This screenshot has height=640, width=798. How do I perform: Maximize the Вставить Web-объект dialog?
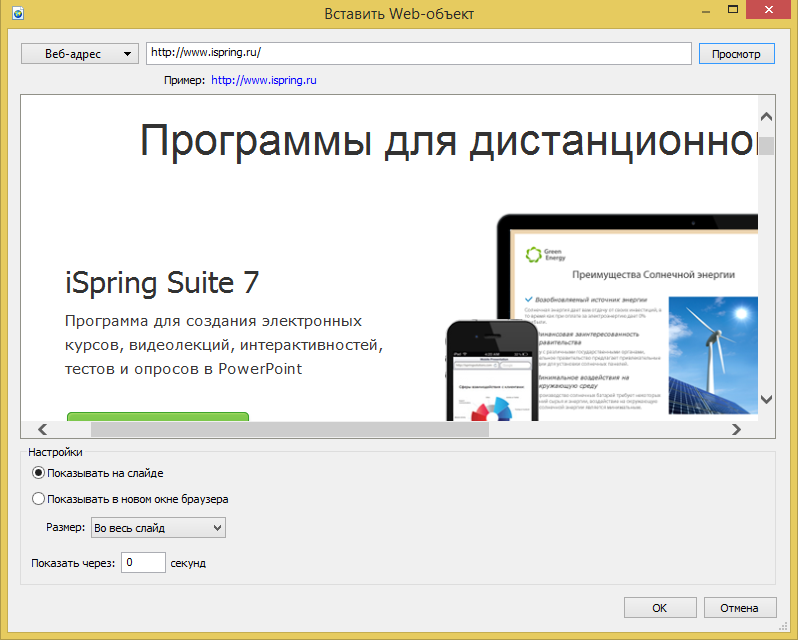(x=733, y=10)
